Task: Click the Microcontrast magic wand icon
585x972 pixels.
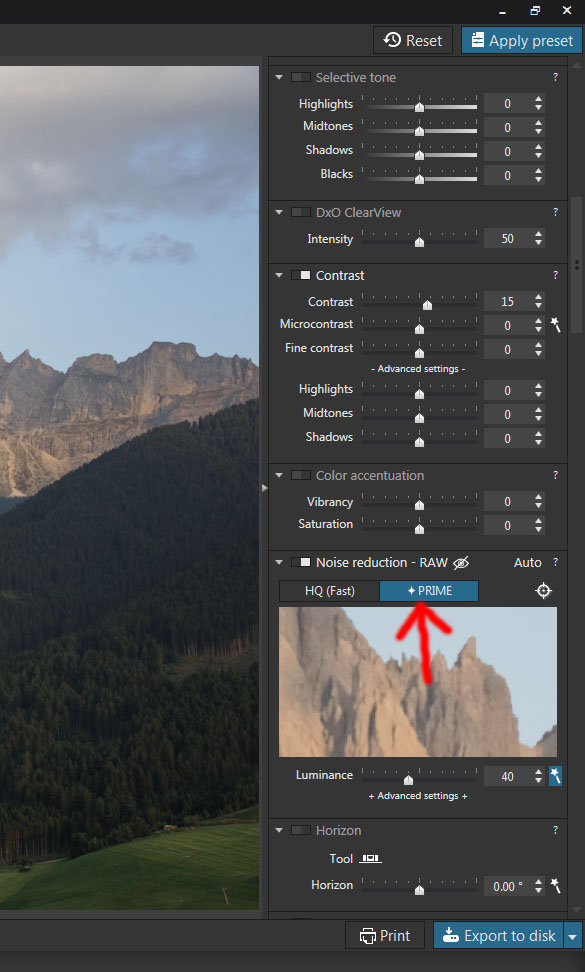Action: point(556,324)
